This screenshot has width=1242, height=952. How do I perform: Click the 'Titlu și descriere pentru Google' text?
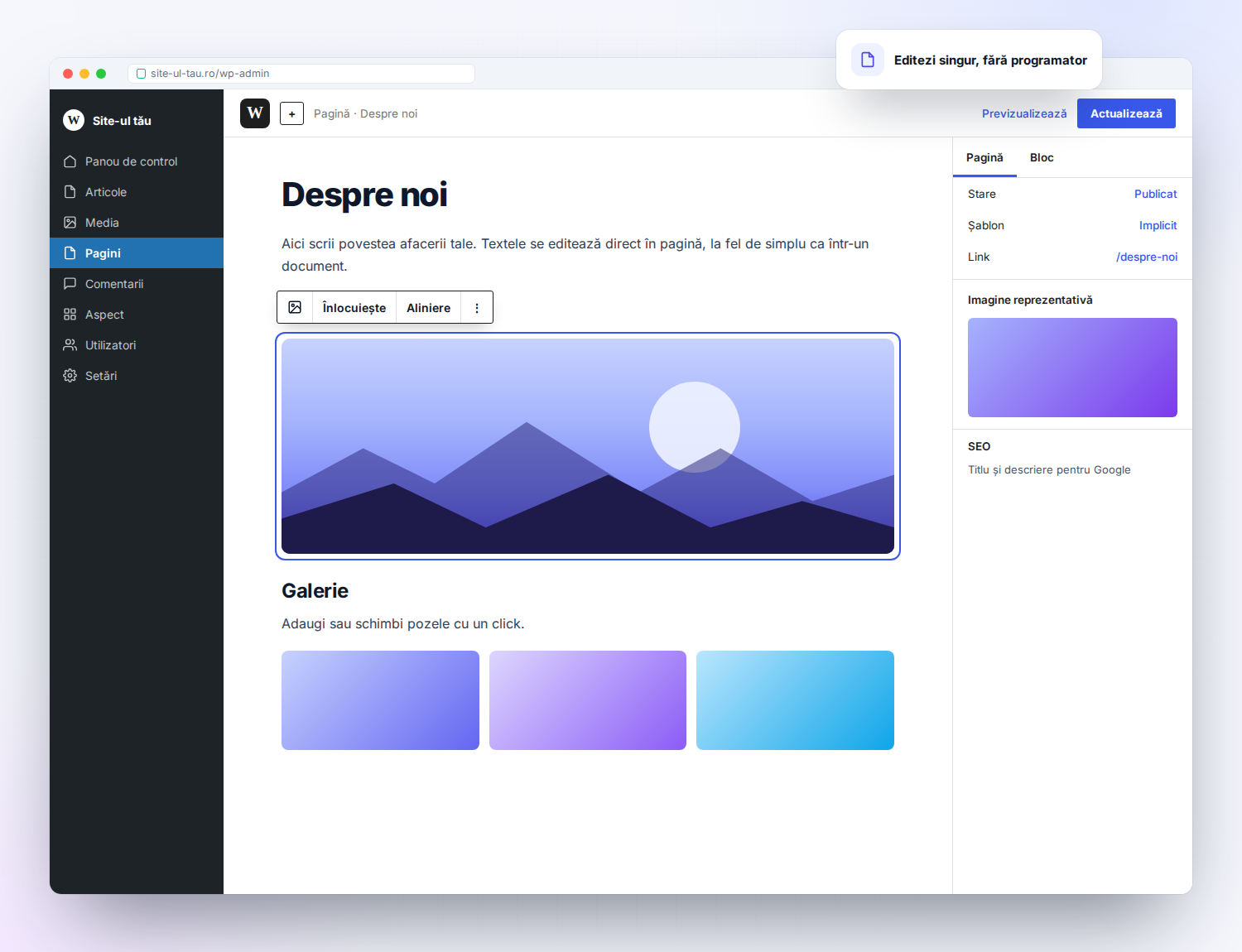click(x=1049, y=469)
